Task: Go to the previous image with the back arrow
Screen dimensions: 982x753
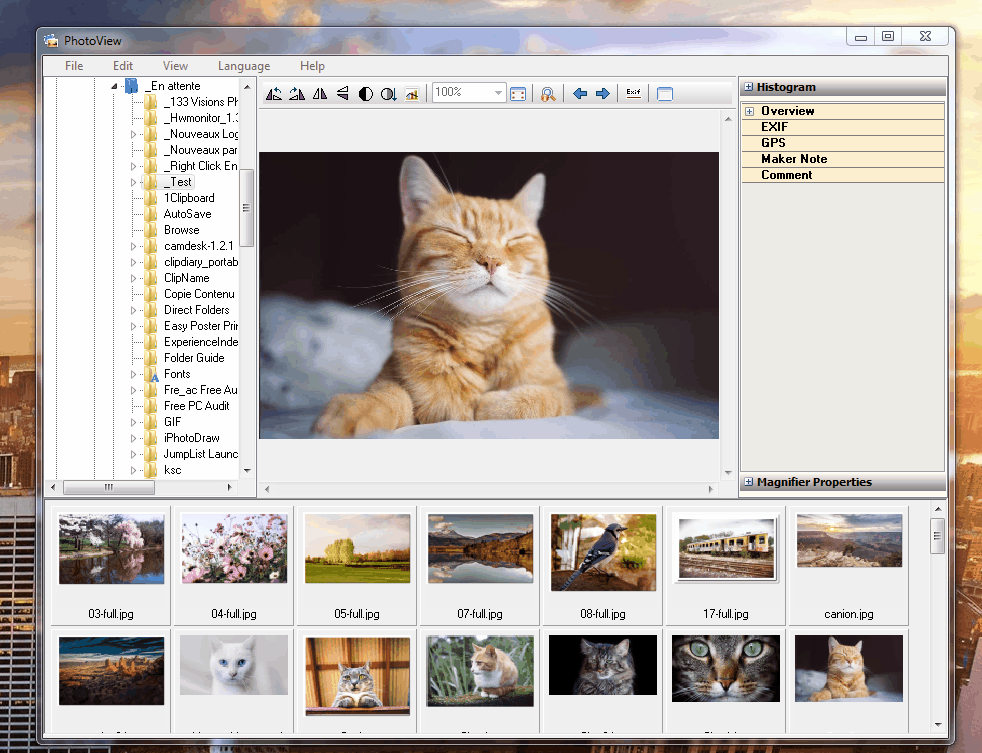Action: (x=581, y=93)
